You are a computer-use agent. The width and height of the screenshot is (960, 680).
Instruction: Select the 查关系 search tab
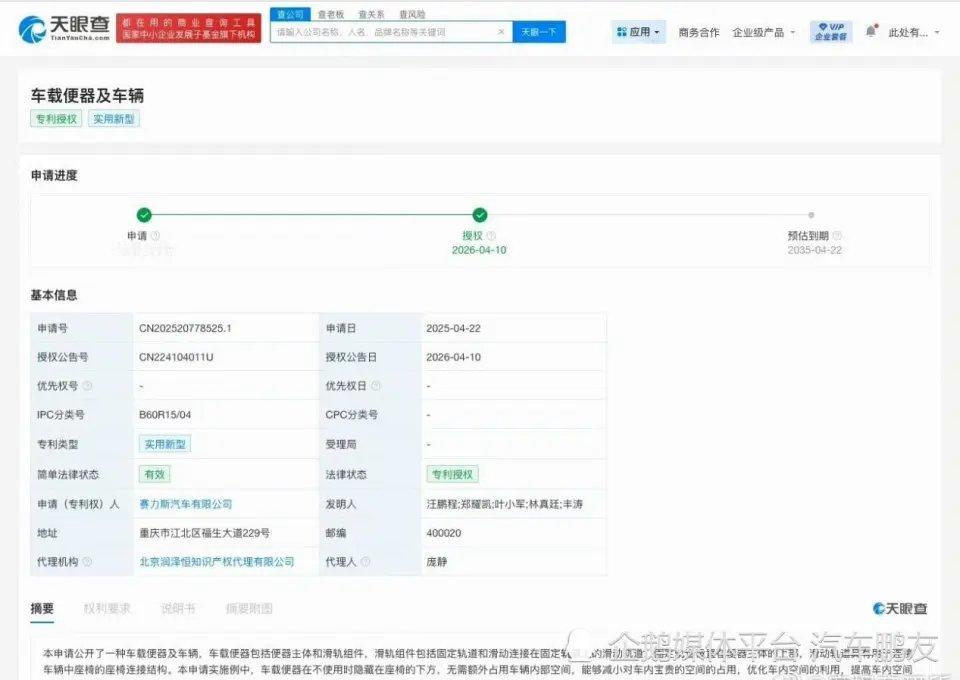(x=371, y=14)
